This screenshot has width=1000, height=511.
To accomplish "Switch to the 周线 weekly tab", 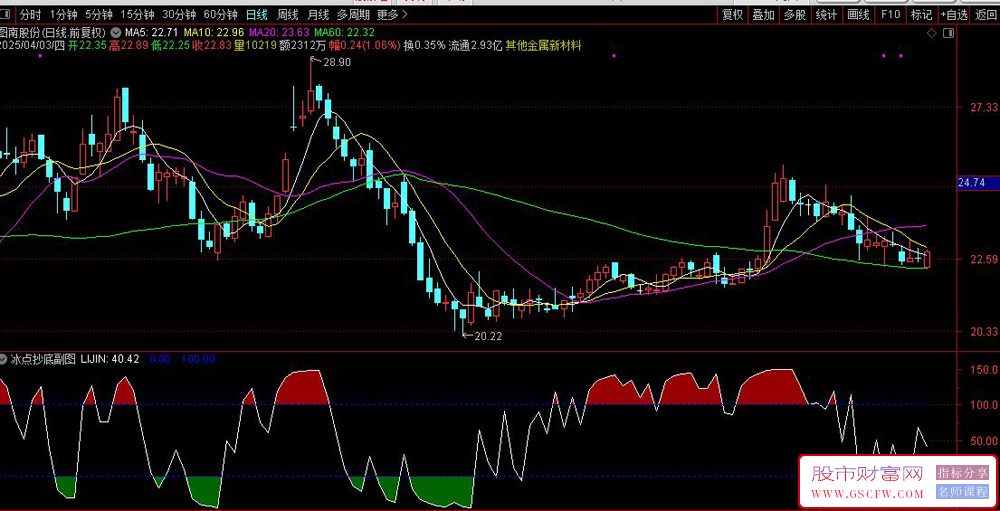I will pyautogui.click(x=288, y=14).
